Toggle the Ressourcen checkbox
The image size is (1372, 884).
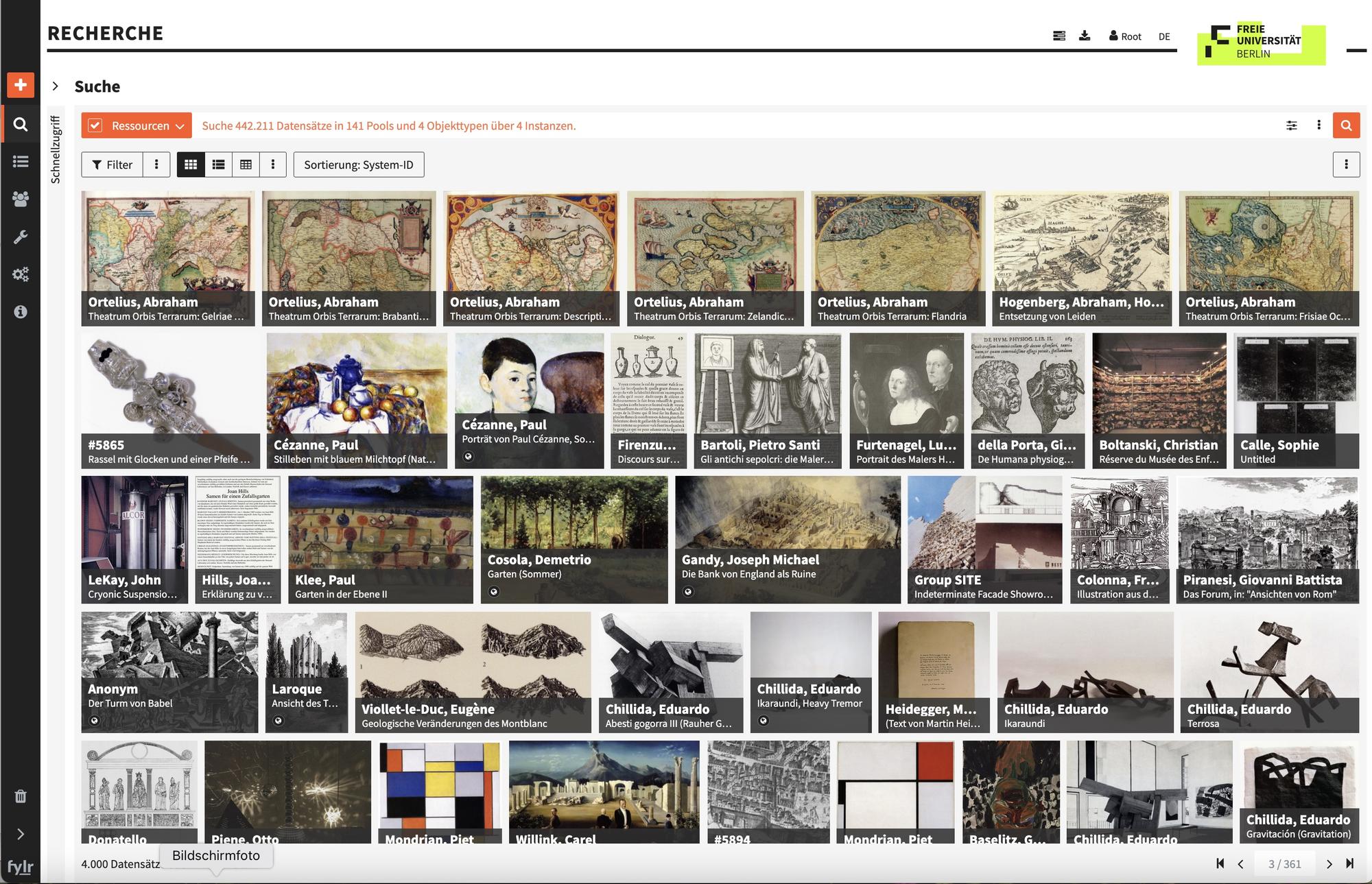pos(95,126)
